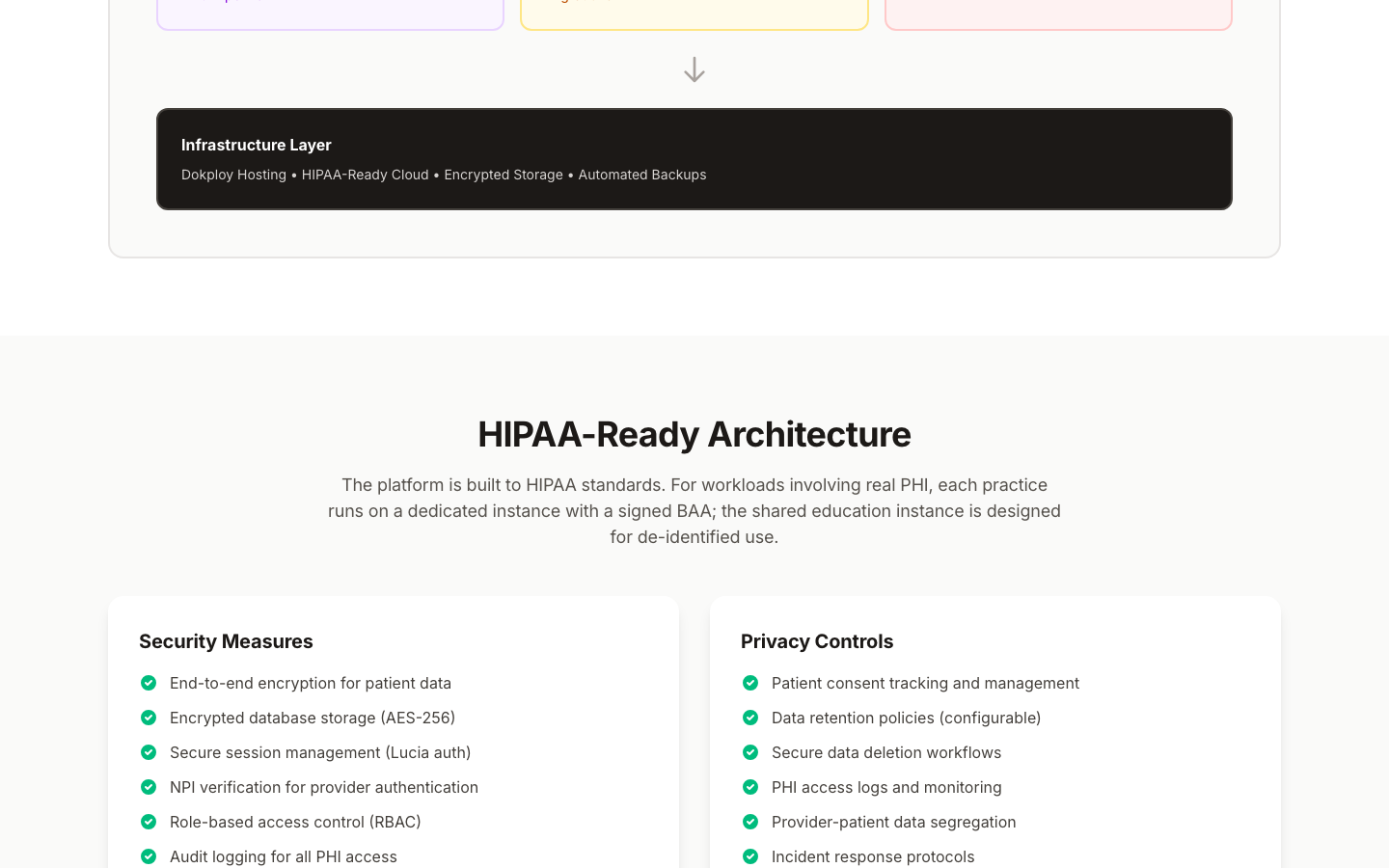The width and height of the screenshot is (1389, 868).
Task: Click 'Secure data deletion workflows' text
Action: [x=886, y=752]
